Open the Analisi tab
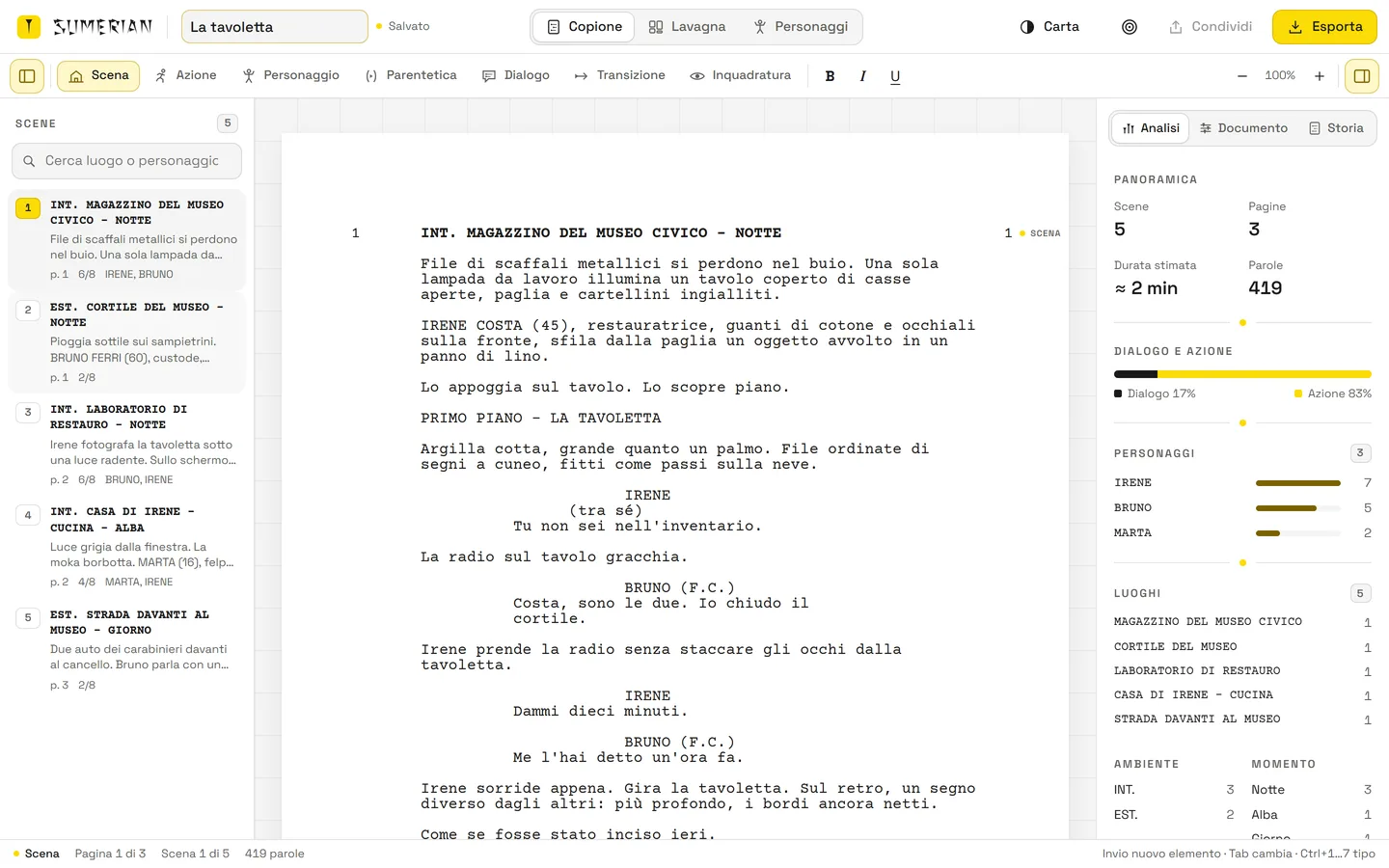The image size is (1389, 868). 1151,128
